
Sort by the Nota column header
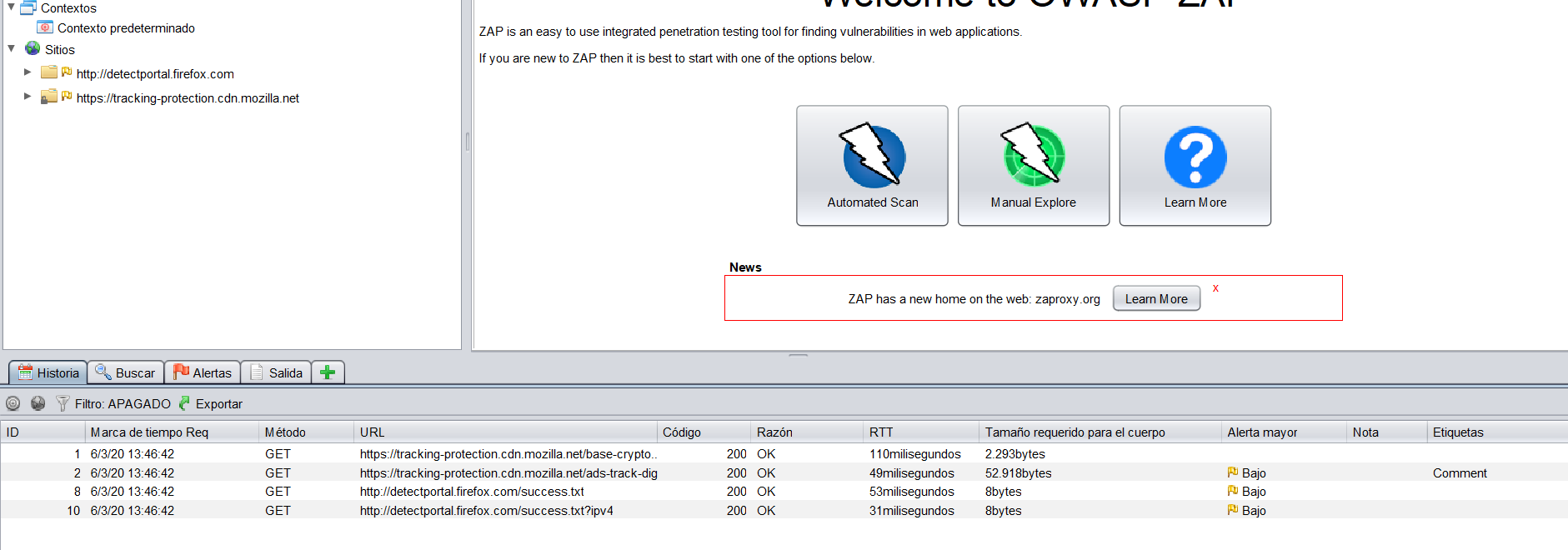point(1387,432)
